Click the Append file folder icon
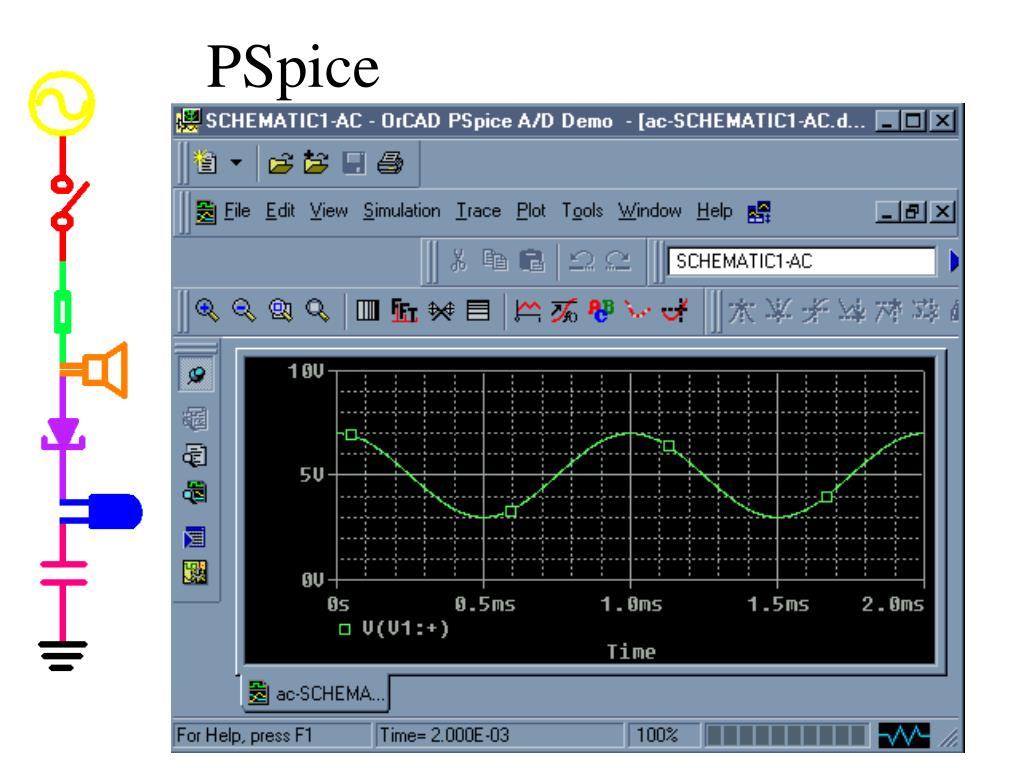The image size is (1024, 768). tap(316, 163)
